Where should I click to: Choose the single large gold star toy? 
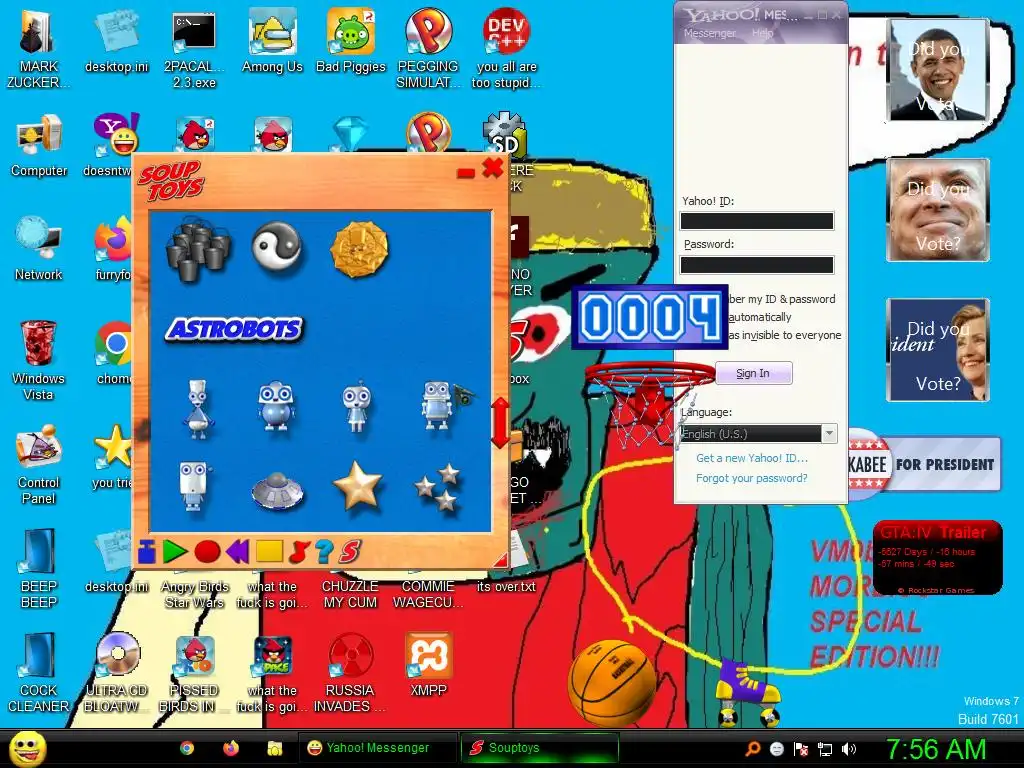tap(357, 485)
